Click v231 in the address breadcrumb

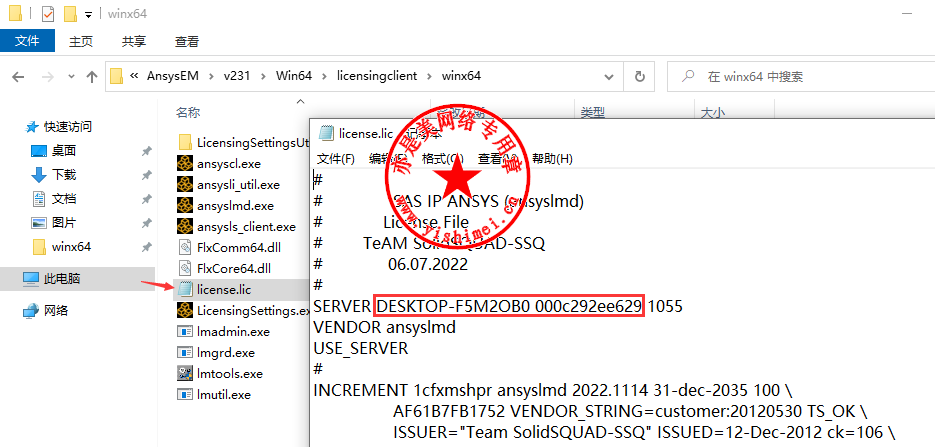[237, 76]
